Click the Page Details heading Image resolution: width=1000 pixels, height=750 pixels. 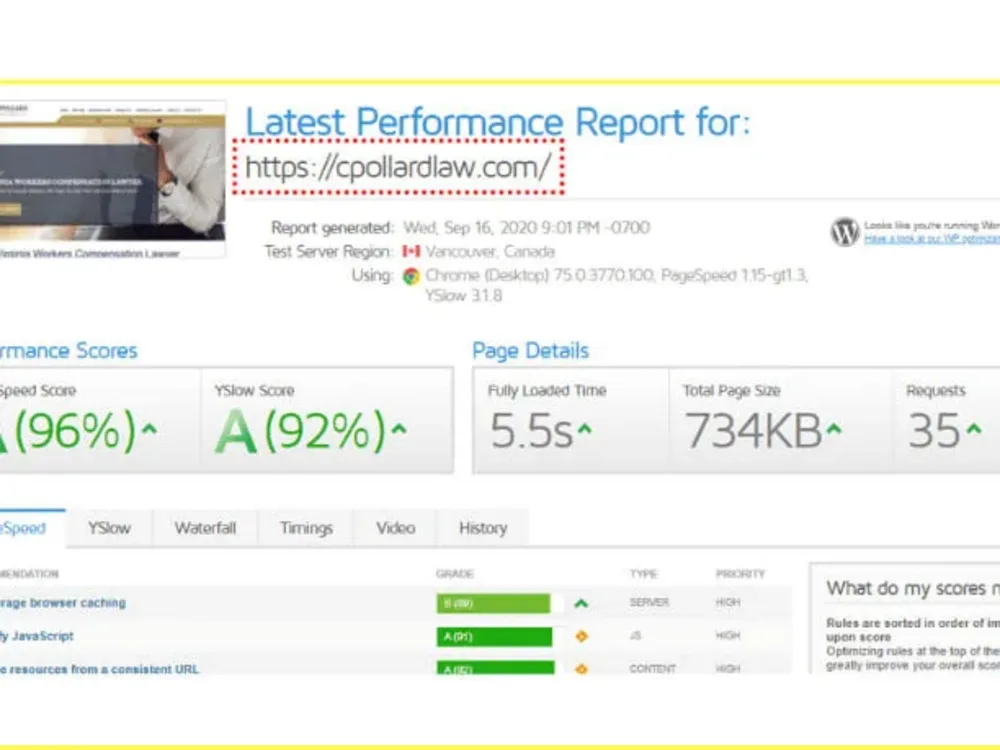point(530,351)
